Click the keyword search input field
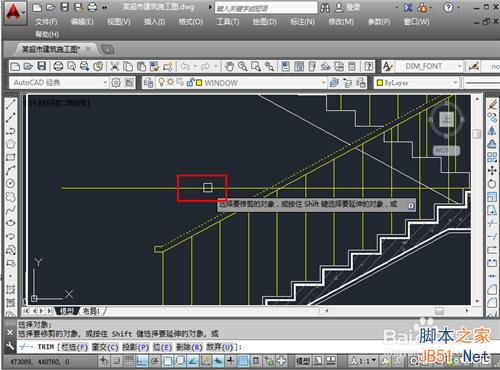500x370 pixels. [266, 8]
